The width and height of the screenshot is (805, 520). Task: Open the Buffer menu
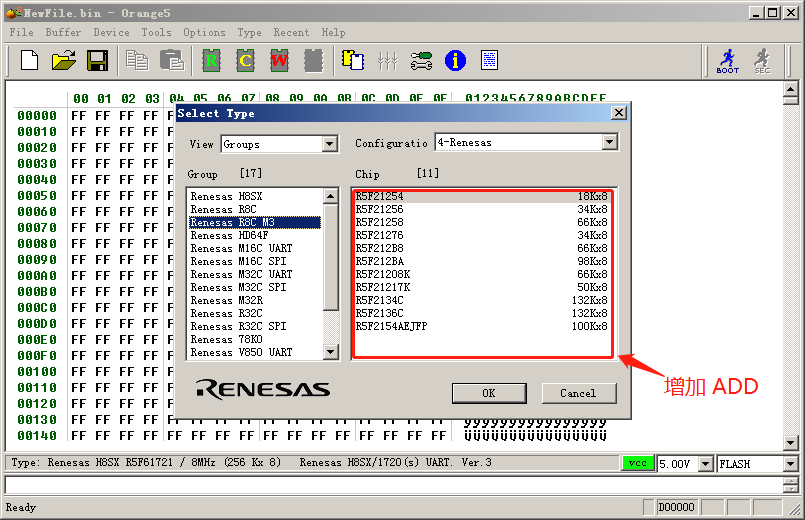63,32
